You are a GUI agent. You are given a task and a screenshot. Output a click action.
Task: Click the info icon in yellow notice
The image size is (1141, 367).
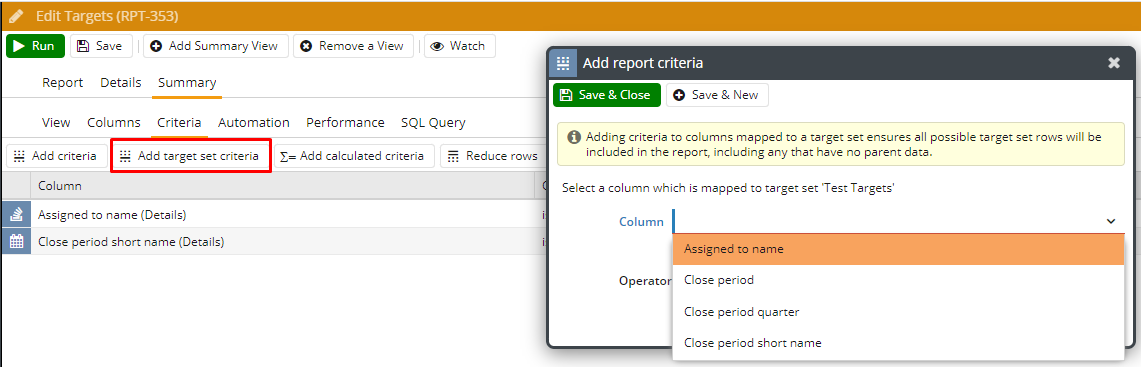click(x=573, y=137)
